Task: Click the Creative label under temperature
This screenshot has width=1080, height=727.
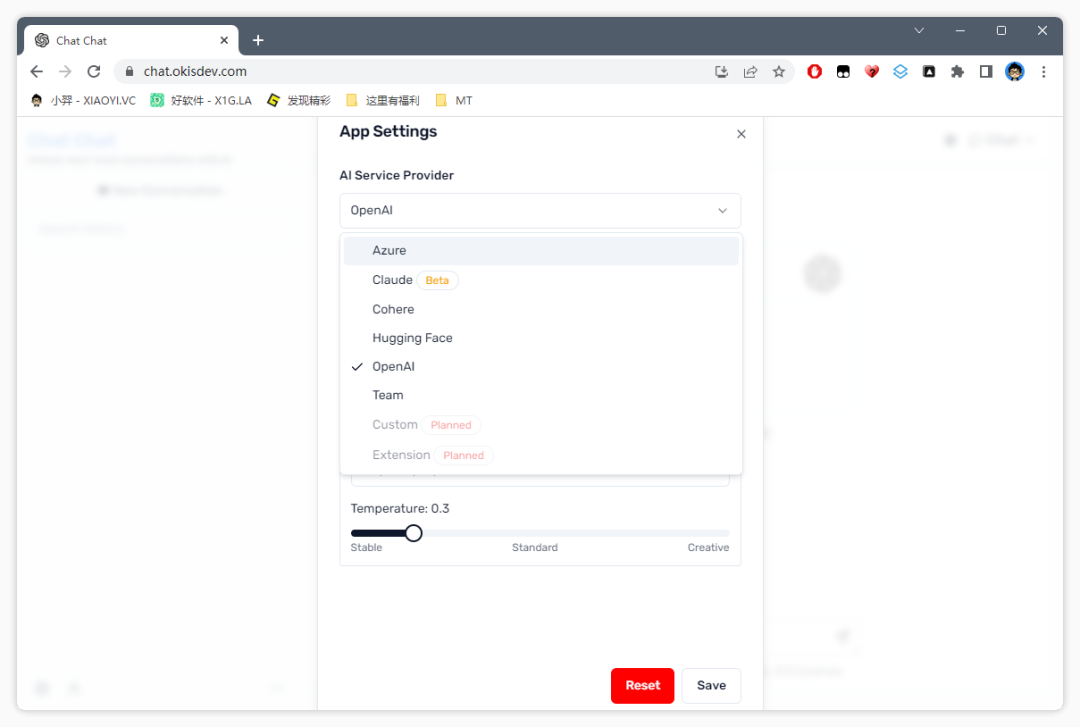Action: click(708, 547)
